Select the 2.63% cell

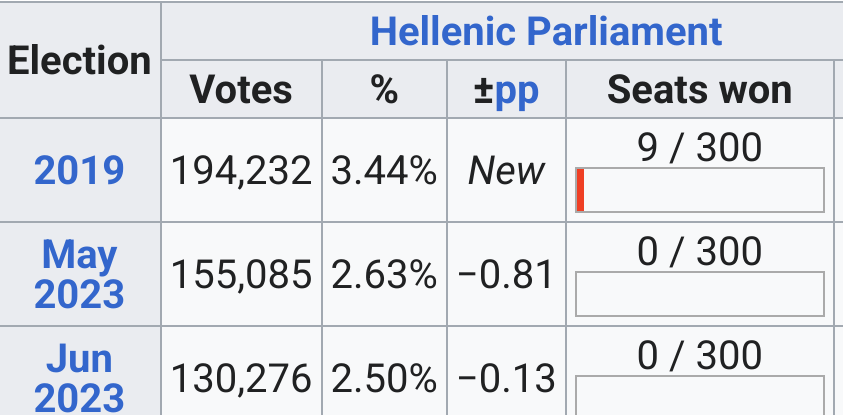[x=384, y=274]
